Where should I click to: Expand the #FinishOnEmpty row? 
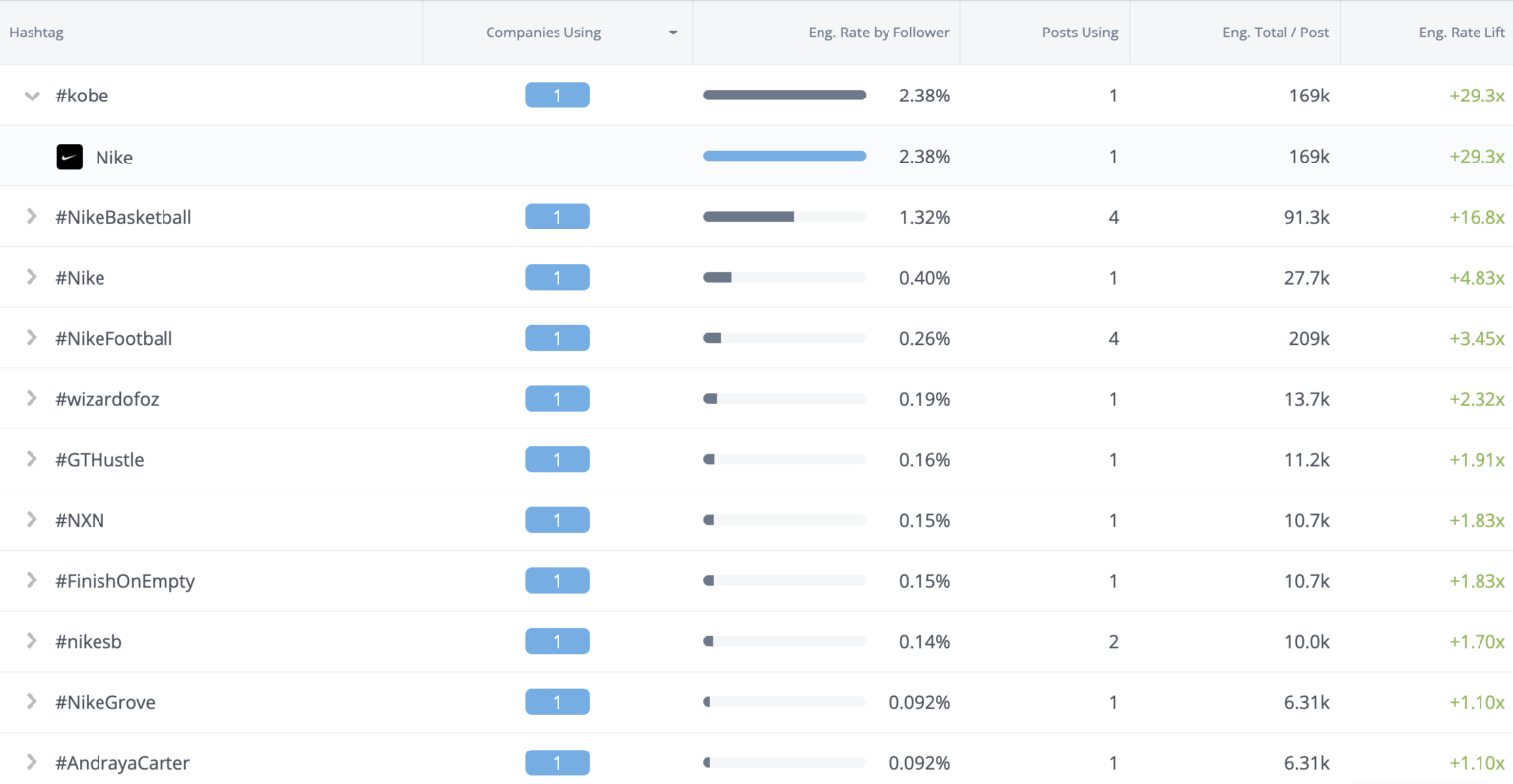32,581
